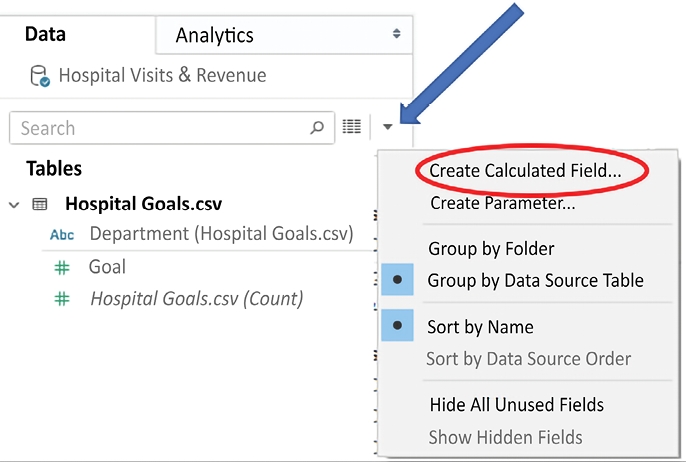
Task: Click the search magnifier icon
Action: 317,127
